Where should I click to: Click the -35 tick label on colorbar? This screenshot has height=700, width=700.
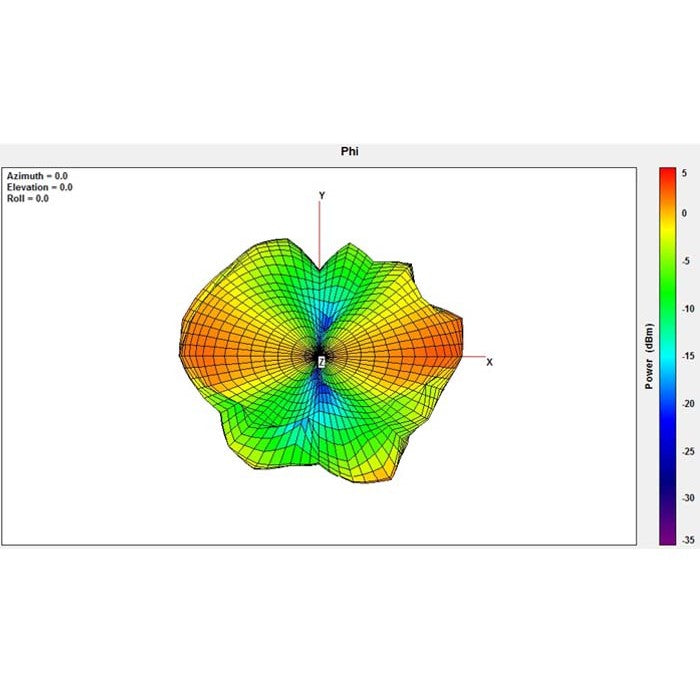[x=687, y=539]
